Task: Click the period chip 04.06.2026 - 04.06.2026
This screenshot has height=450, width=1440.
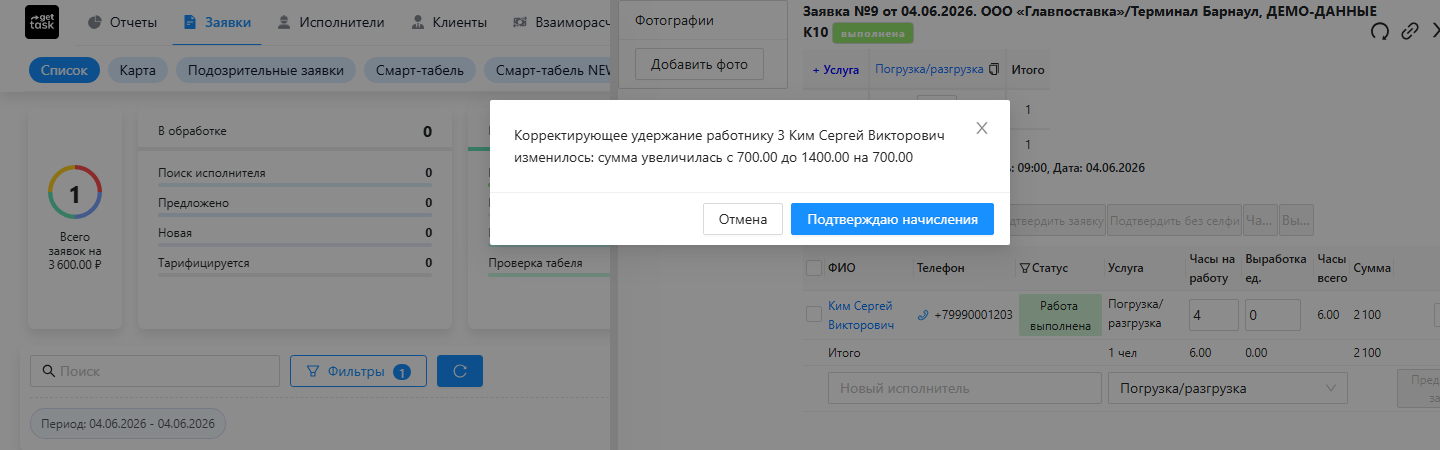Action: [x=128, y=424]
